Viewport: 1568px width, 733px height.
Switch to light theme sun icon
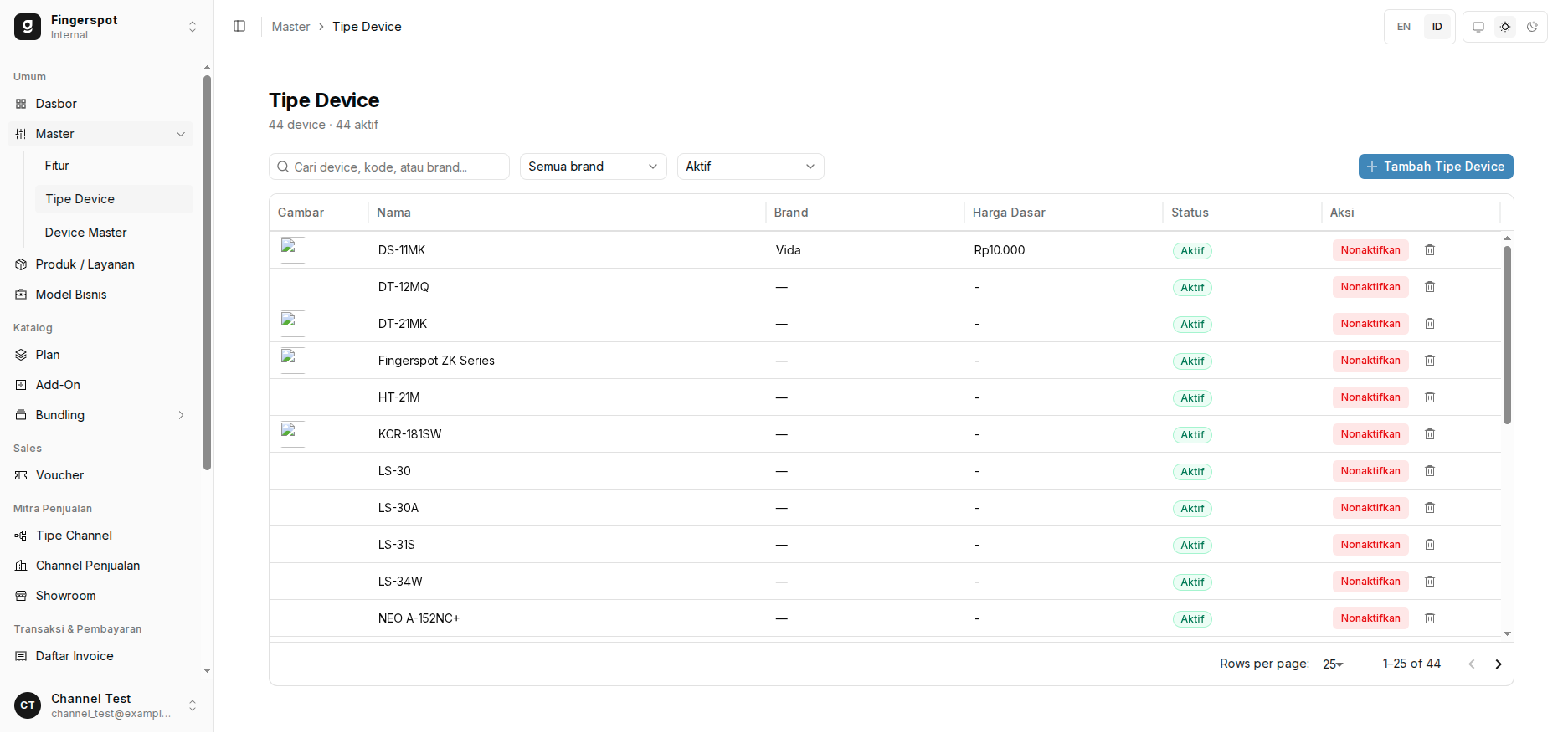pos(1505,27)
